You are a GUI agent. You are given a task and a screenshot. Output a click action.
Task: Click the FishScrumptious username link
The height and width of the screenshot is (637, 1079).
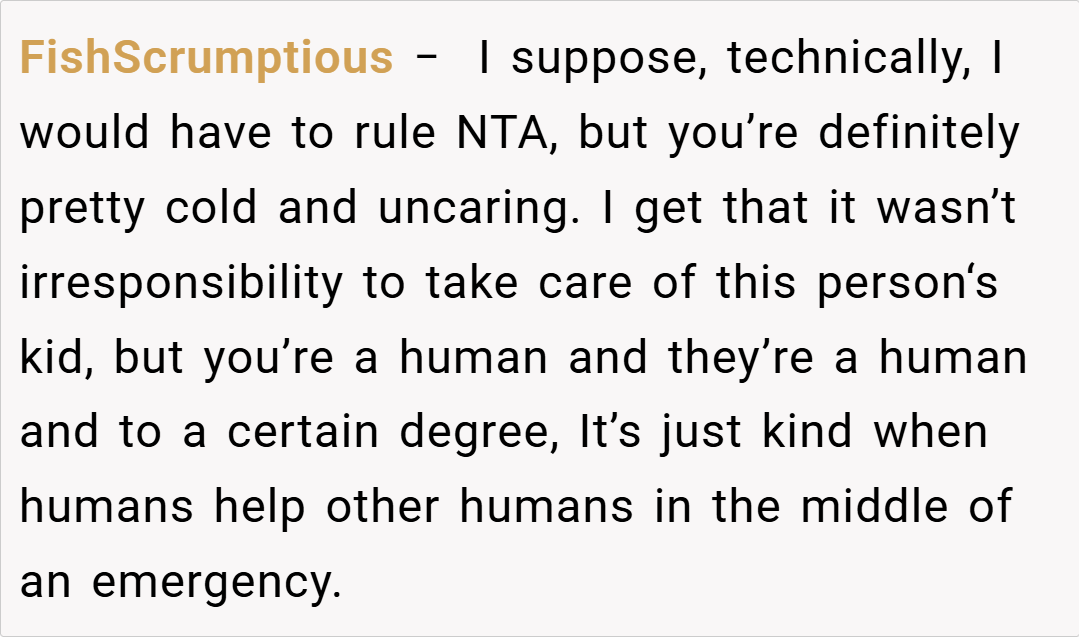[x=206, y=59]
